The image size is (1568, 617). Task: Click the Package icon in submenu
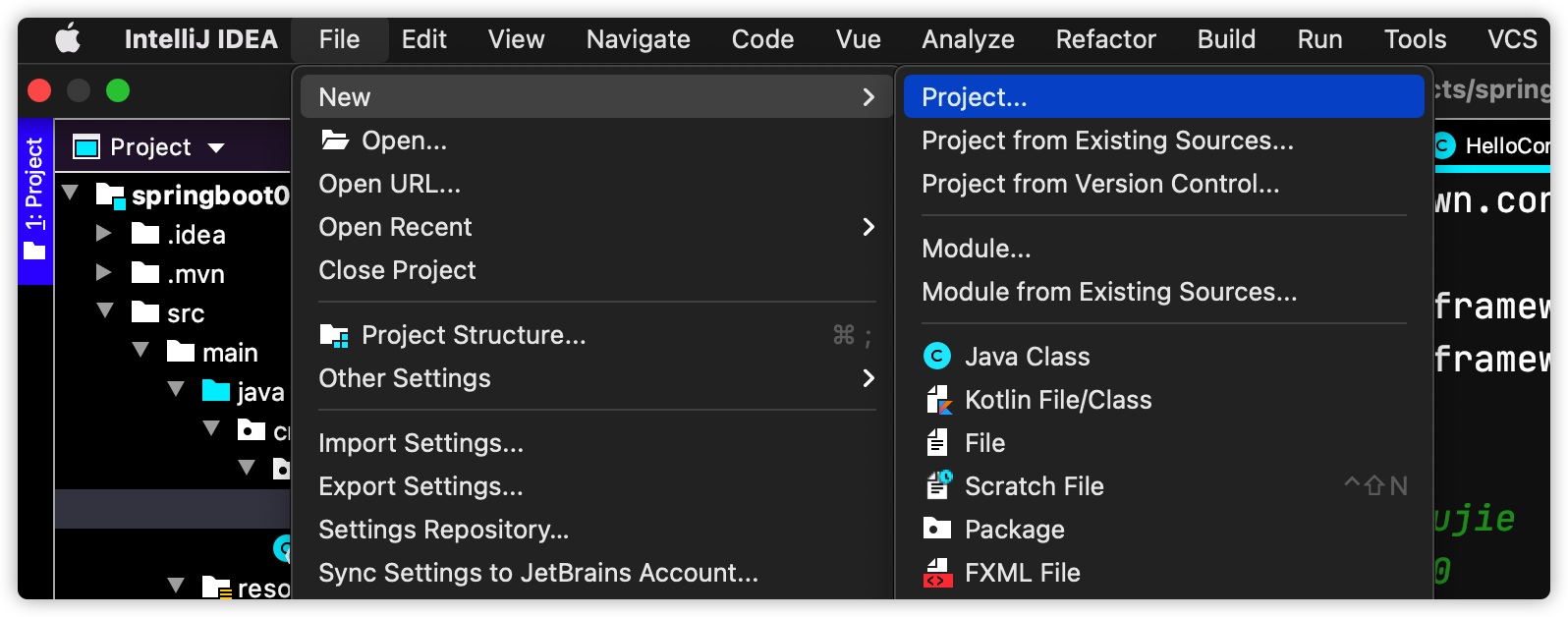[937, 529]
